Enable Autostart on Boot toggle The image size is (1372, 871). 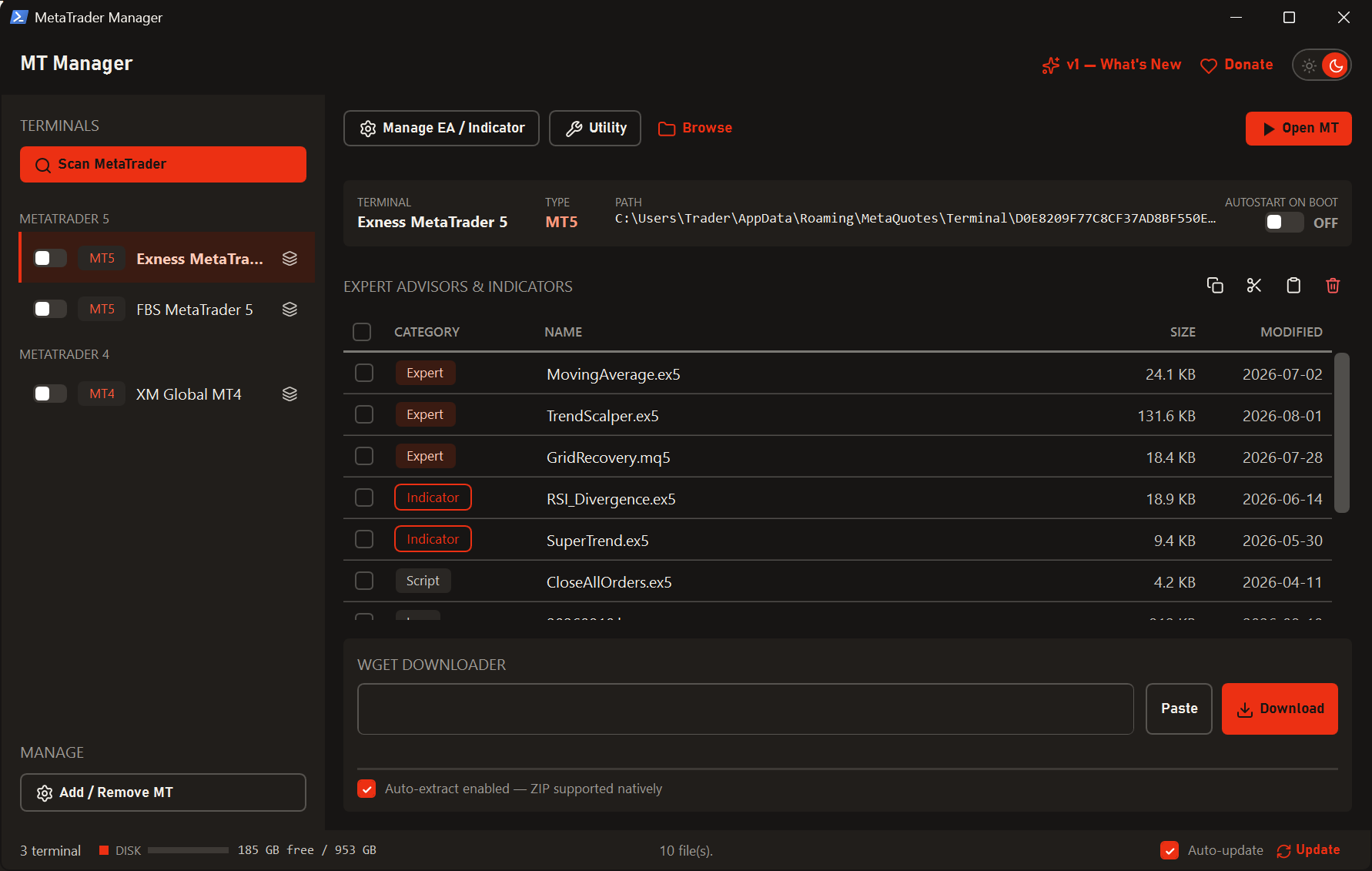point(1284,223)
